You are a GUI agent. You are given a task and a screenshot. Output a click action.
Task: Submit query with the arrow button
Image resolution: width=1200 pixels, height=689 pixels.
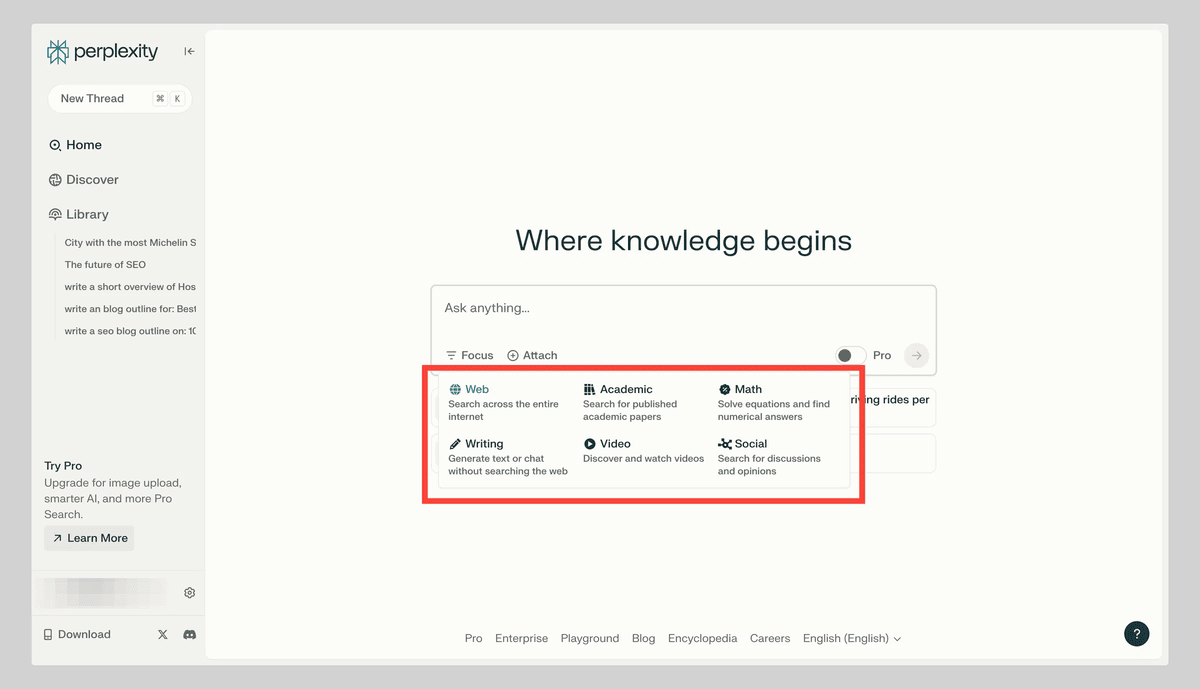[916, 355]
